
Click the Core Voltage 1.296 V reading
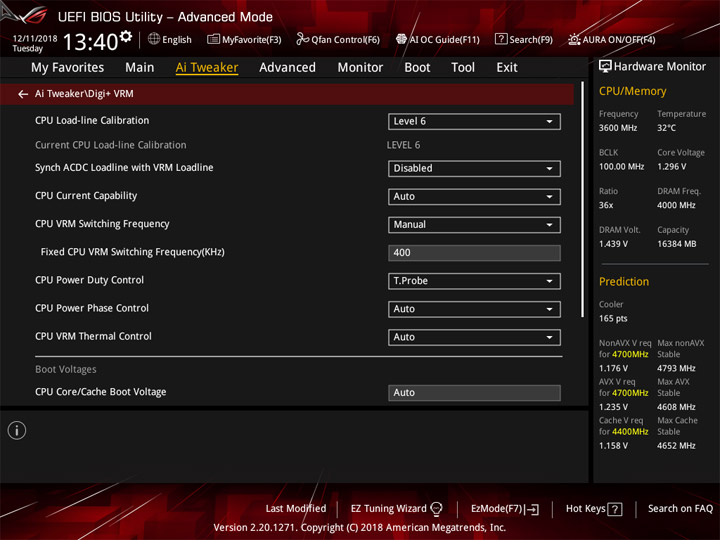tap(671, 167)
